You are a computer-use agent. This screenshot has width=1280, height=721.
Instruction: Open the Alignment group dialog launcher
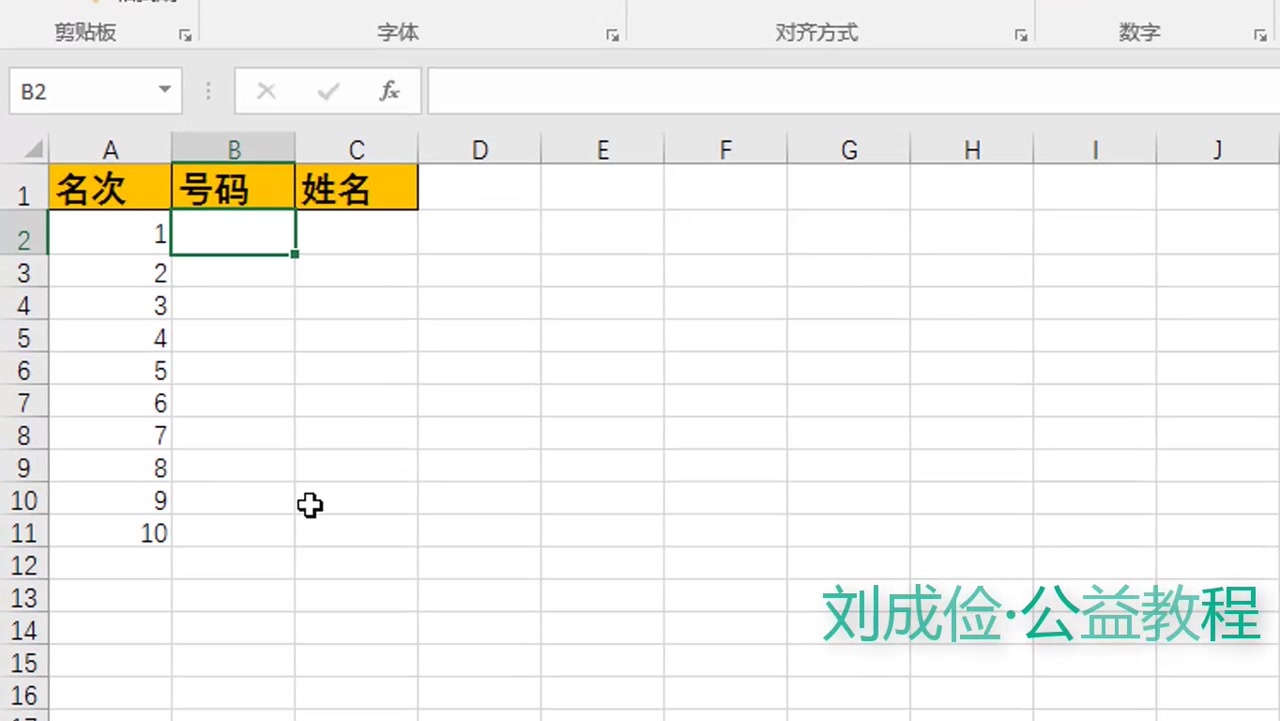(x=1021, y=35)
